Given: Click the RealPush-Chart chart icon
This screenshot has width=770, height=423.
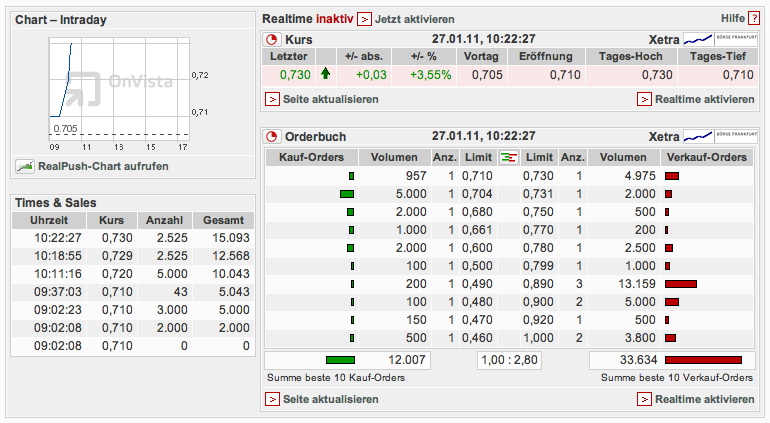Looking at the screenshot, I should pos(25,166).
